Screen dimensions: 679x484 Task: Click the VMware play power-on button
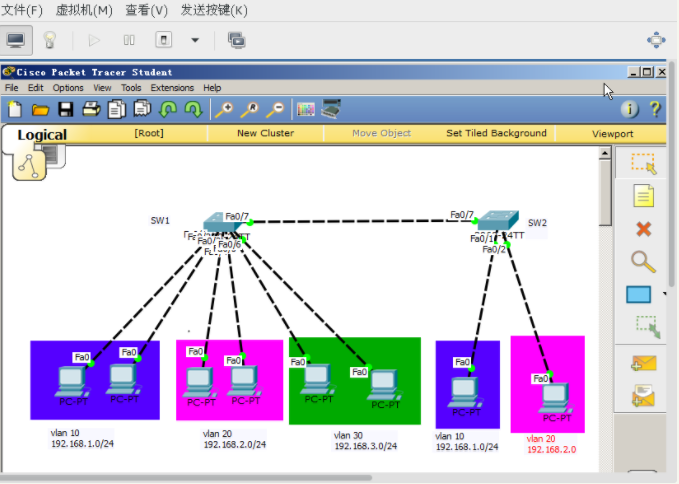pyautogui.click(x=94, y=40)
